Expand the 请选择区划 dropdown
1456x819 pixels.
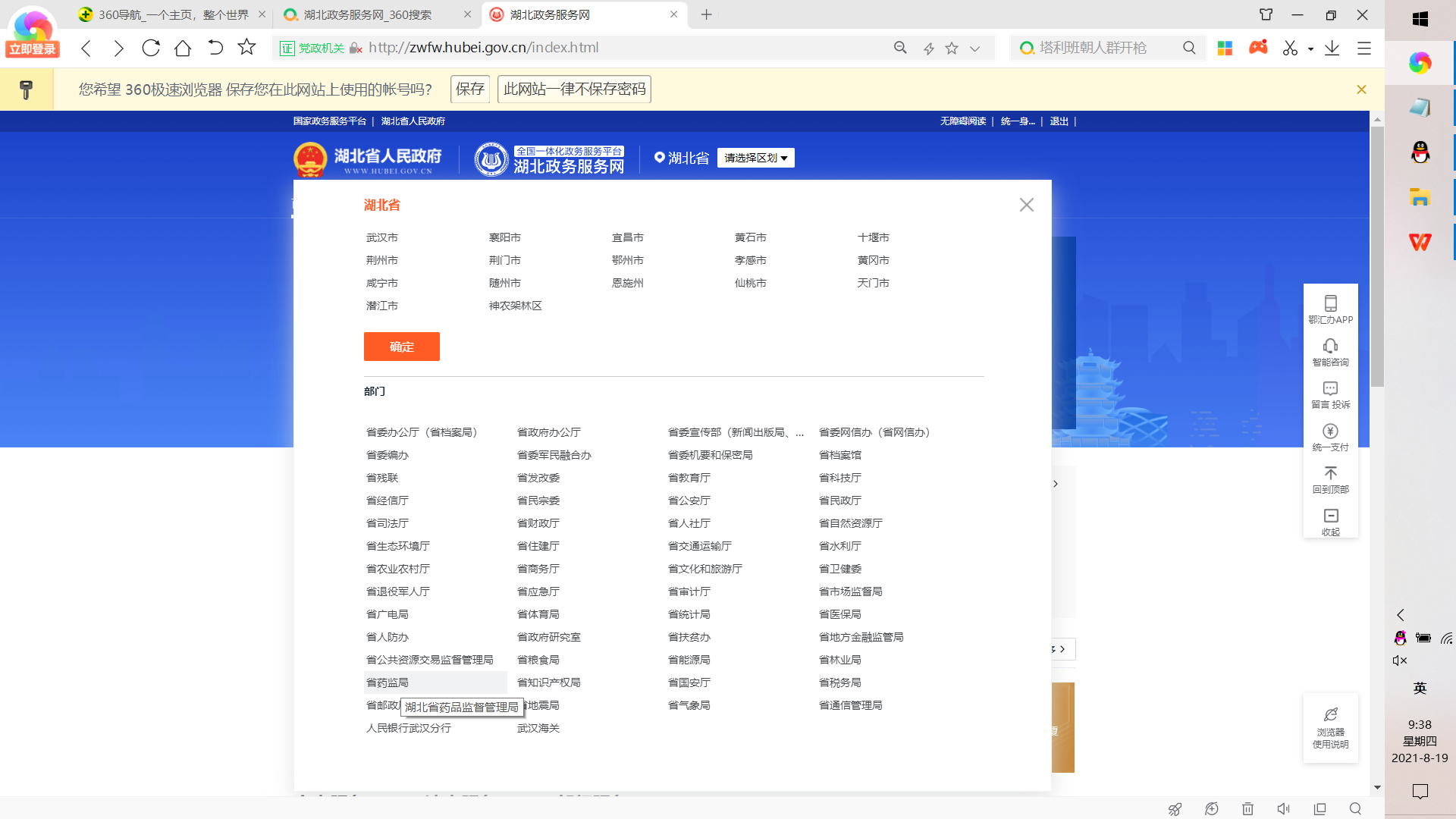(x=755, y=158)
